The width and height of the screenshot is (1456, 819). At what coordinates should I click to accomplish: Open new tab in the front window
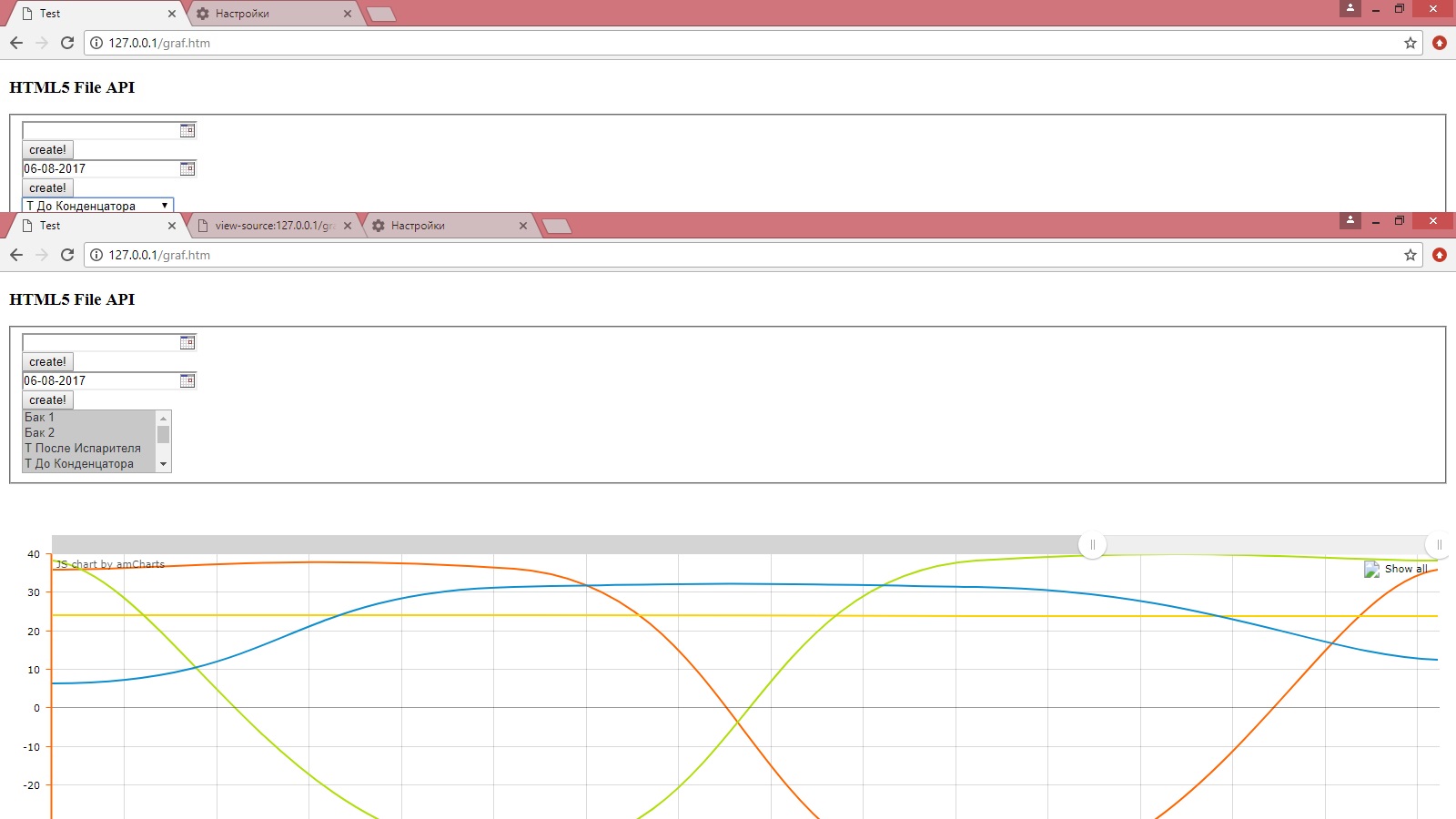(557, 226)
